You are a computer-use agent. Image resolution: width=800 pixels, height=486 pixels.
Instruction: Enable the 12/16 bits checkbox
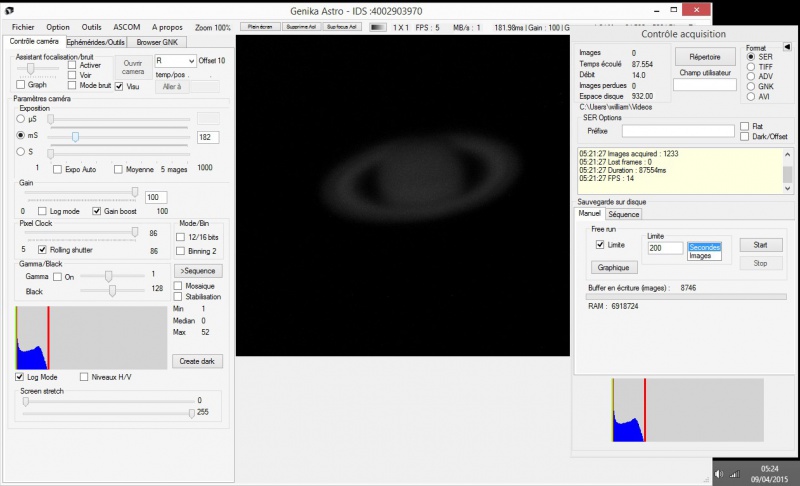point(180,237)
